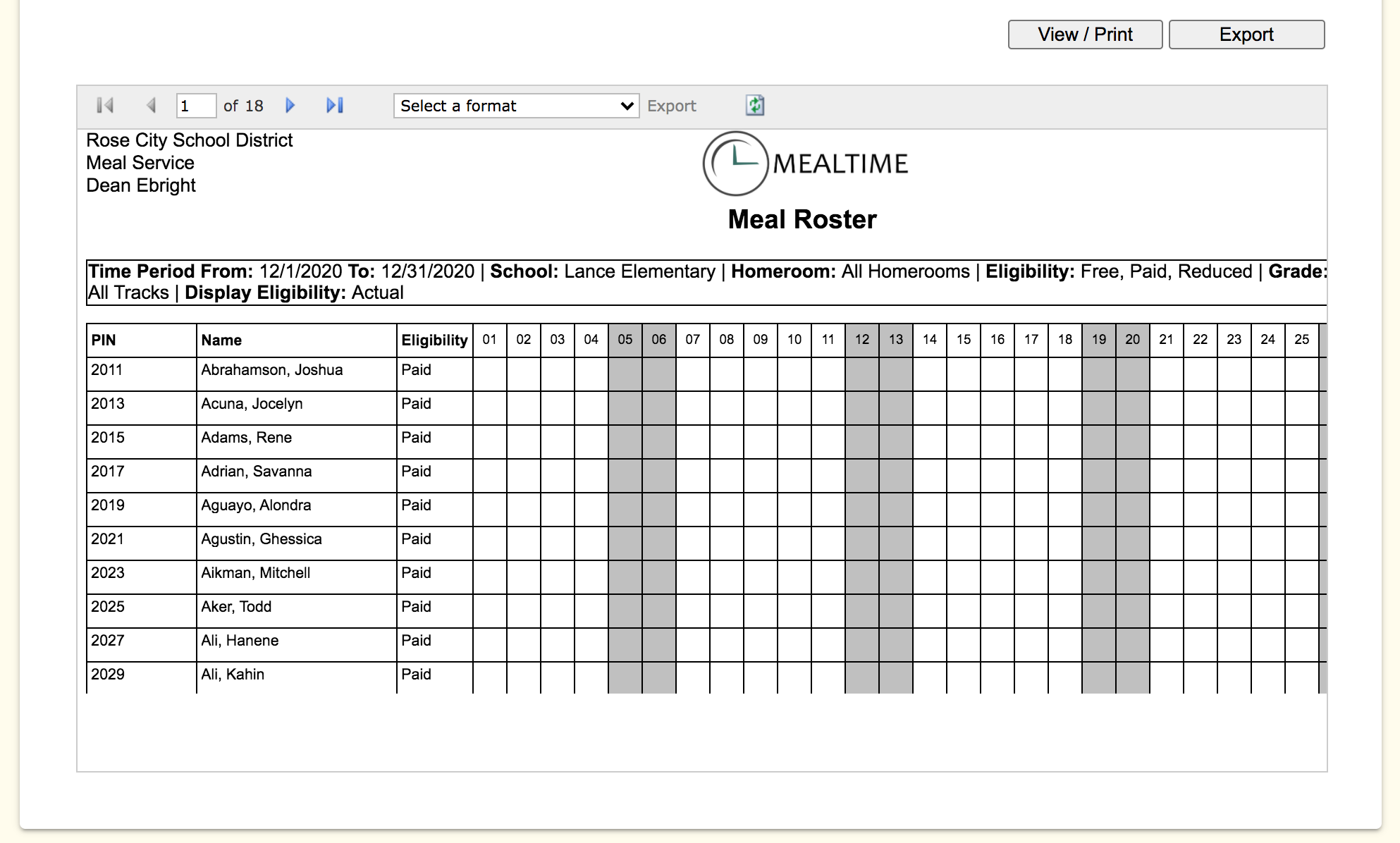Screen dimensions: 1400x843
Task: Refresh the report with green icon
Action: (x=755, y=106)
